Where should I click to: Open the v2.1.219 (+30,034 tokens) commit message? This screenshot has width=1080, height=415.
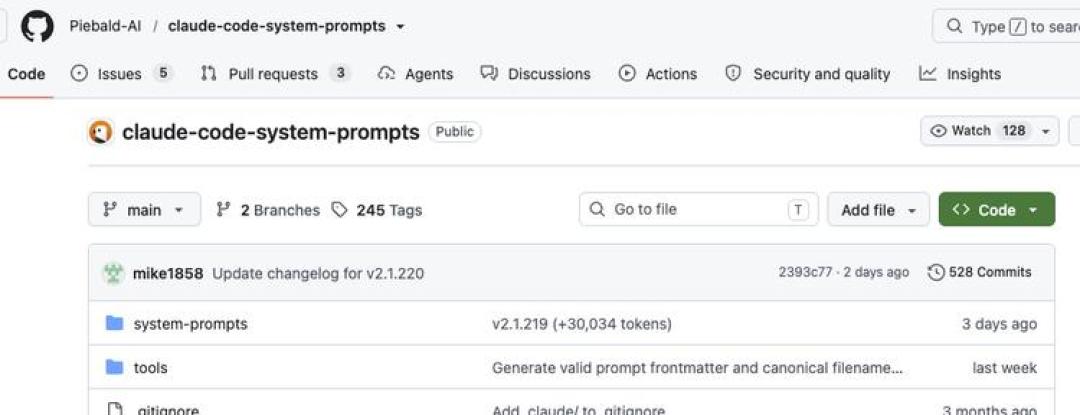581,323
